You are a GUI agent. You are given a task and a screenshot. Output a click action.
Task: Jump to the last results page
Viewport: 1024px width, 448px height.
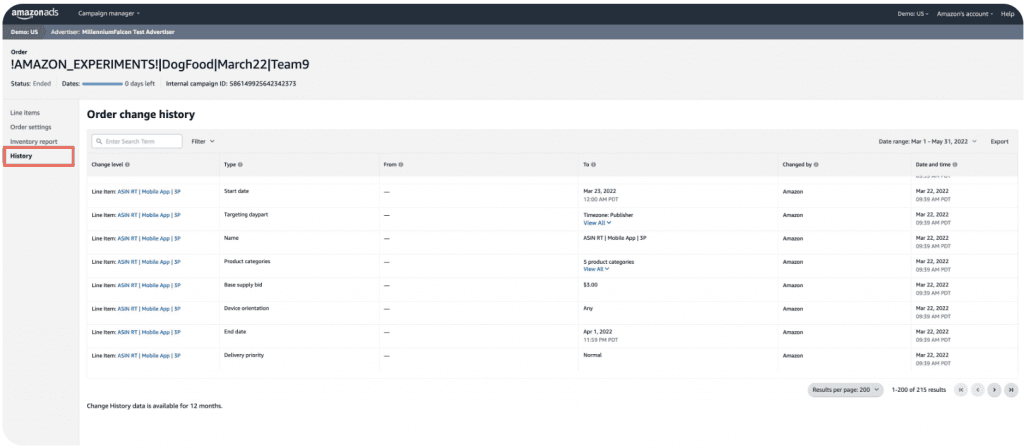coord(1011,389)
